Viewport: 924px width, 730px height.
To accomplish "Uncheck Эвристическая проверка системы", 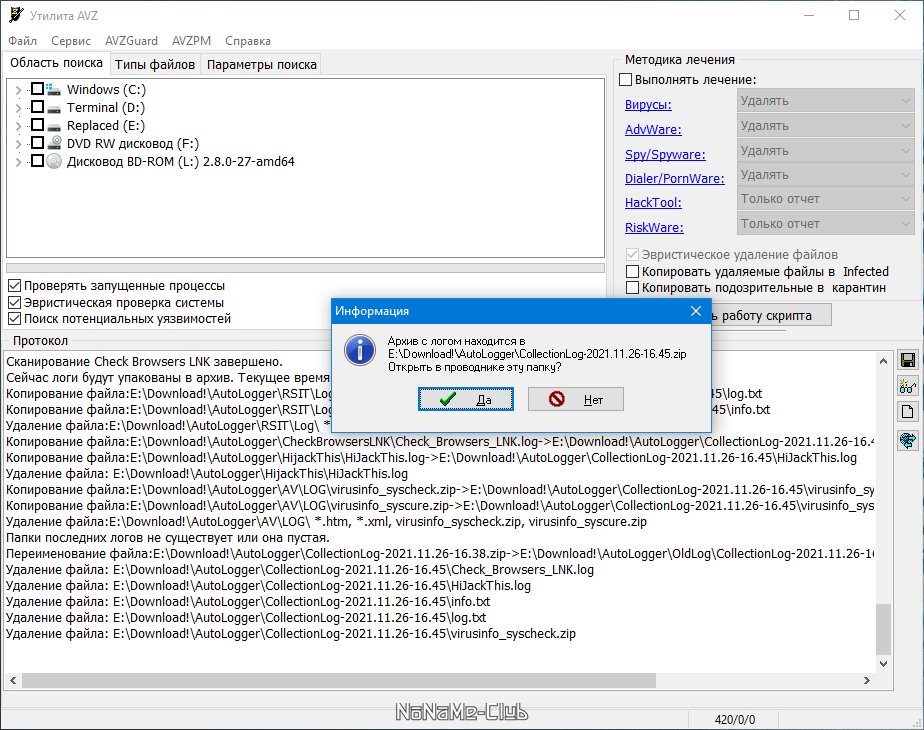I will coord(15,303).
